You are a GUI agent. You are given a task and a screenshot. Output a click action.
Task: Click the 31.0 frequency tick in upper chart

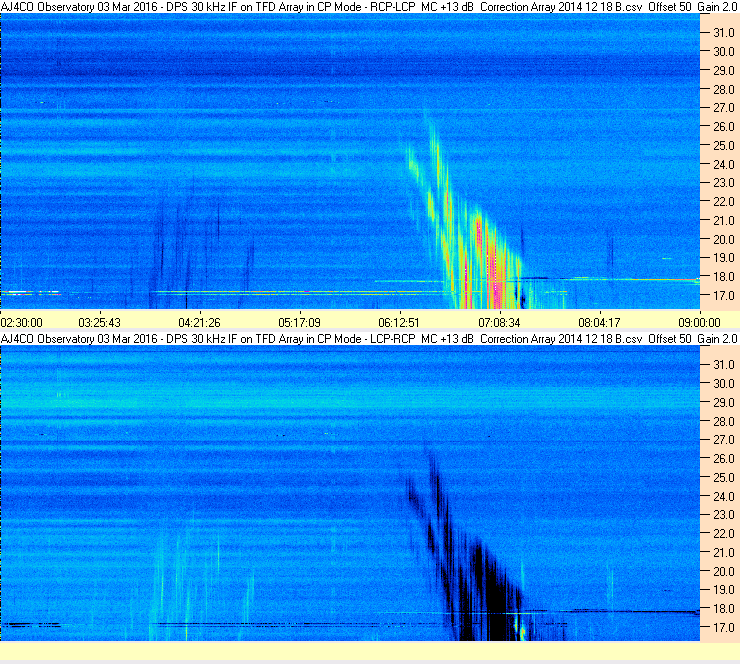click(x=724, y=33)
